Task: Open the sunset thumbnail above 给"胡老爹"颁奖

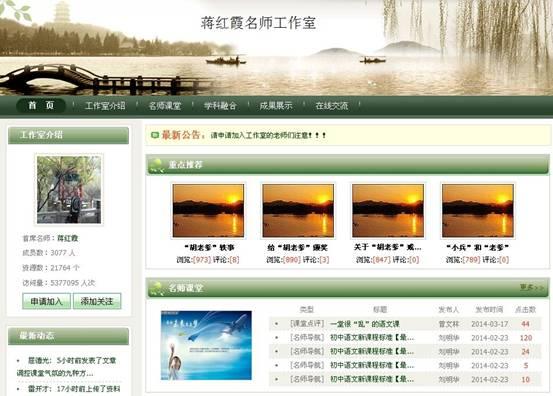Action: (298, 211)
